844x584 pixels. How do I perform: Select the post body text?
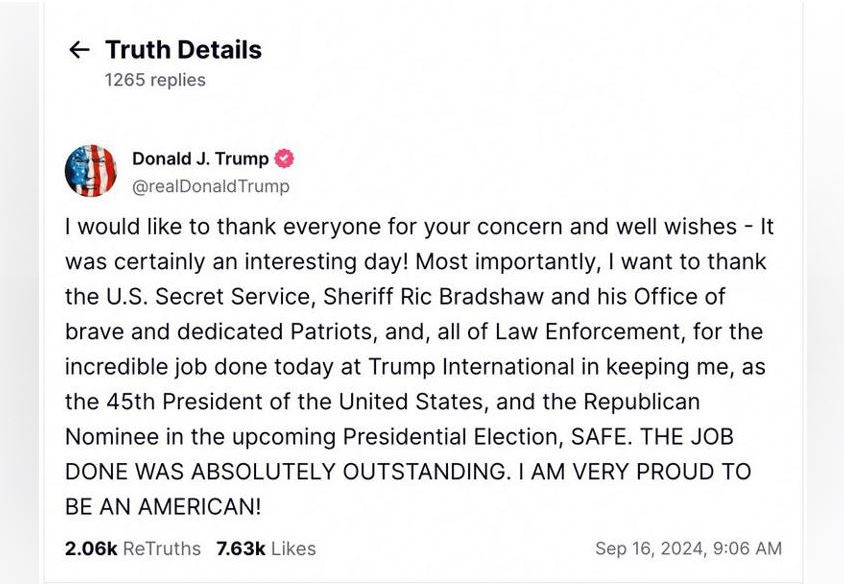420,360
